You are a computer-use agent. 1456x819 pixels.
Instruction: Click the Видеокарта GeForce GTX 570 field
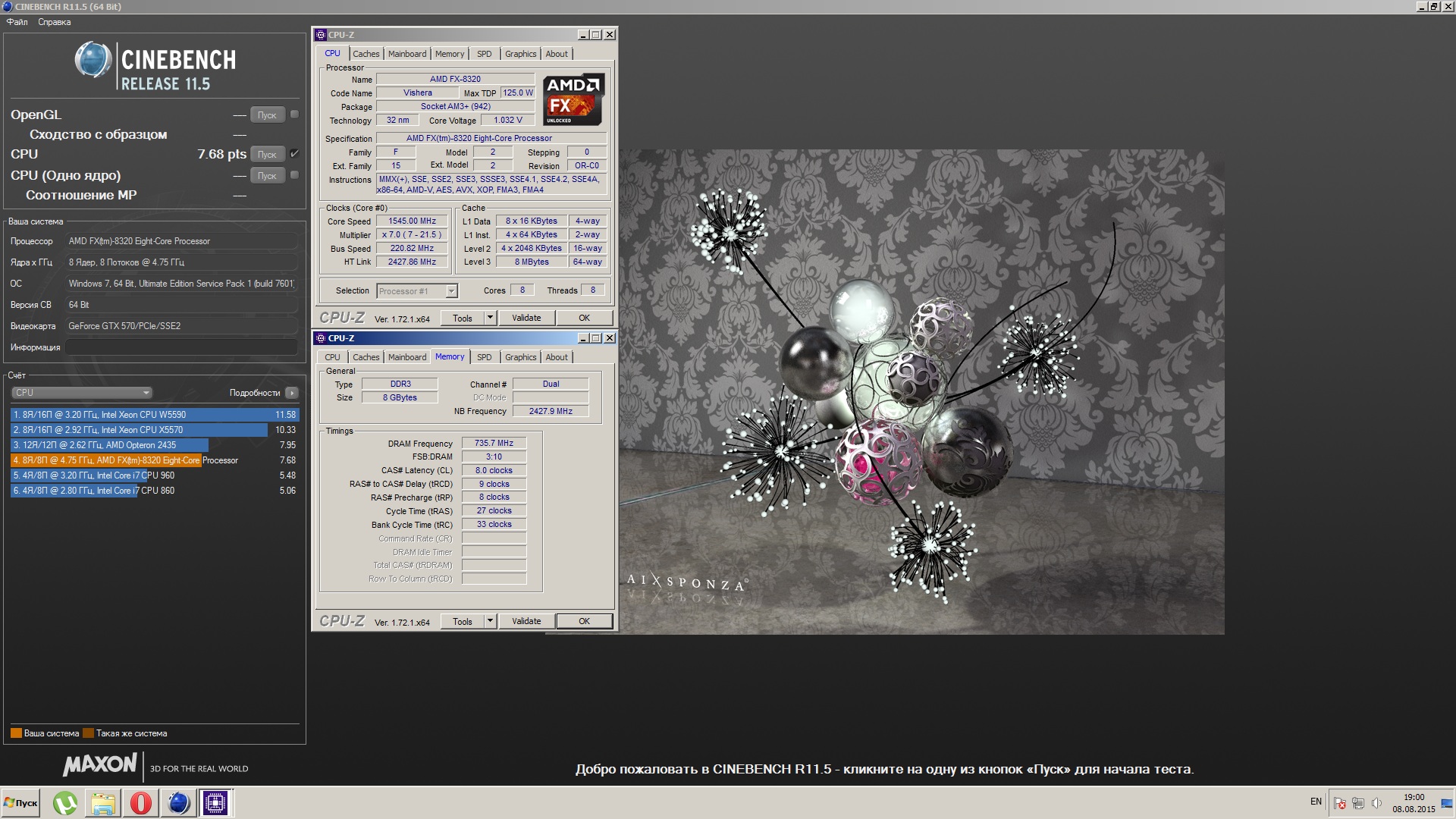181,326
